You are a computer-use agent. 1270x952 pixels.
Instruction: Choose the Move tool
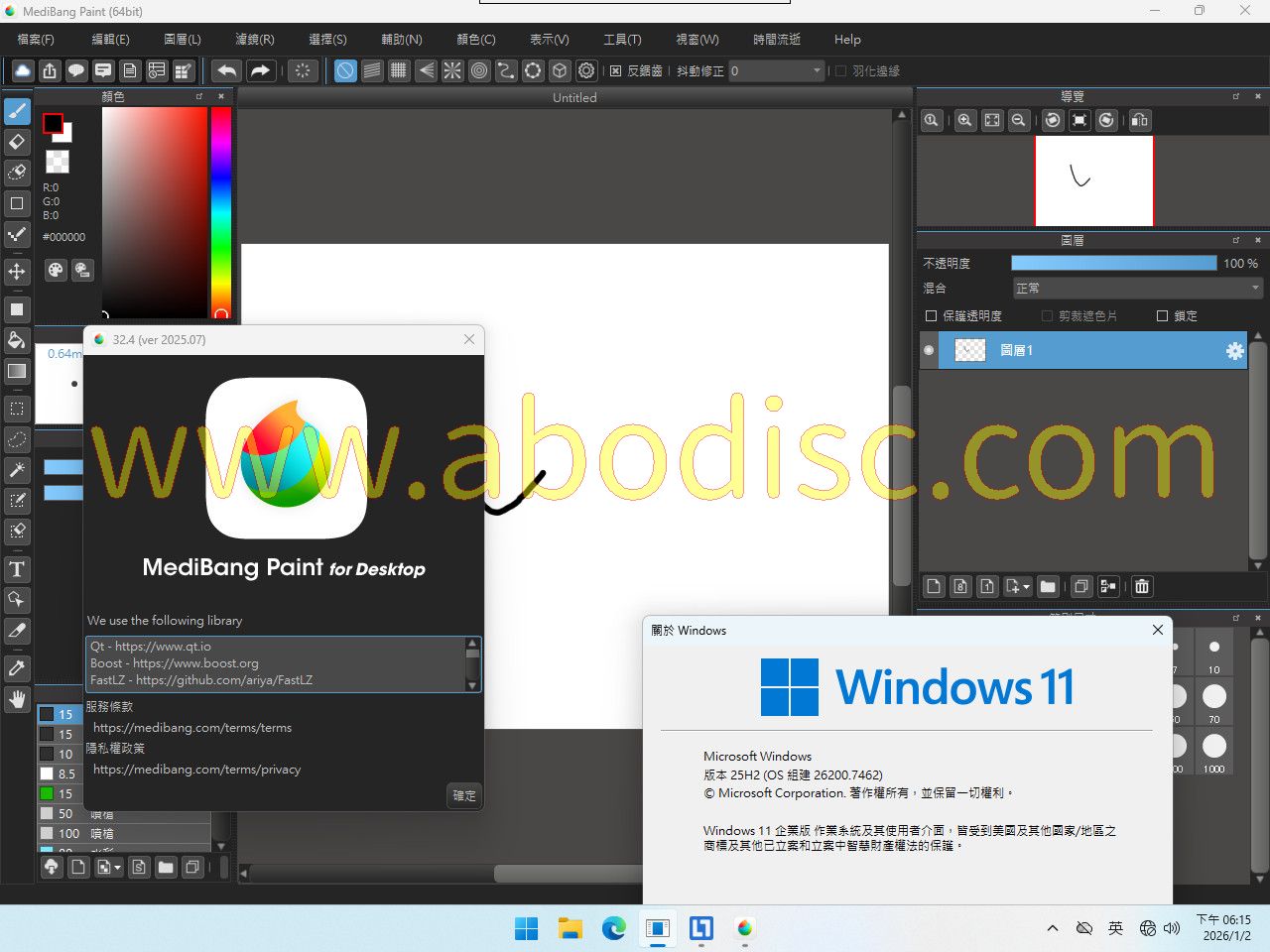click(17, 271)
